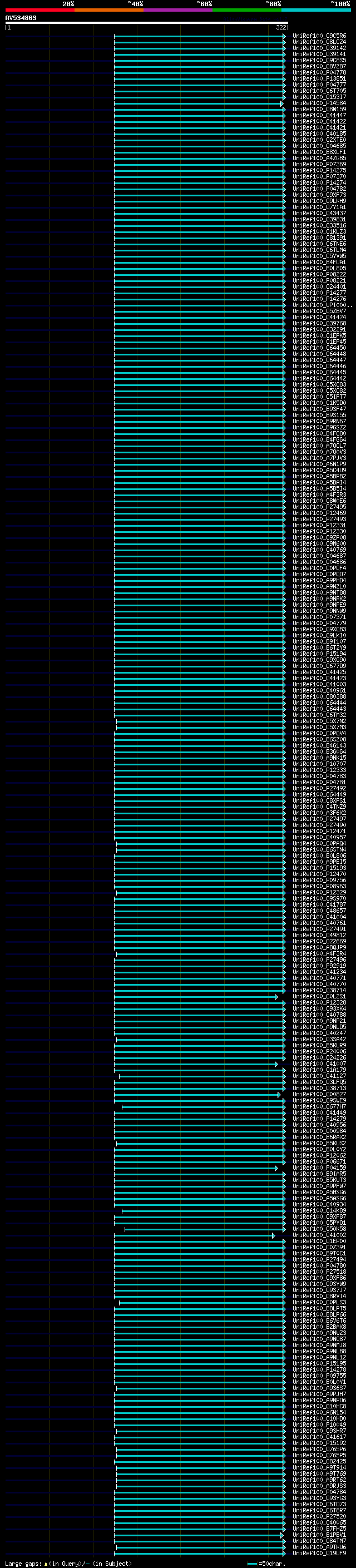Select the UniRef100_P10049 label
This screenshot has width=356, height=1568.
click(319, 1424)
